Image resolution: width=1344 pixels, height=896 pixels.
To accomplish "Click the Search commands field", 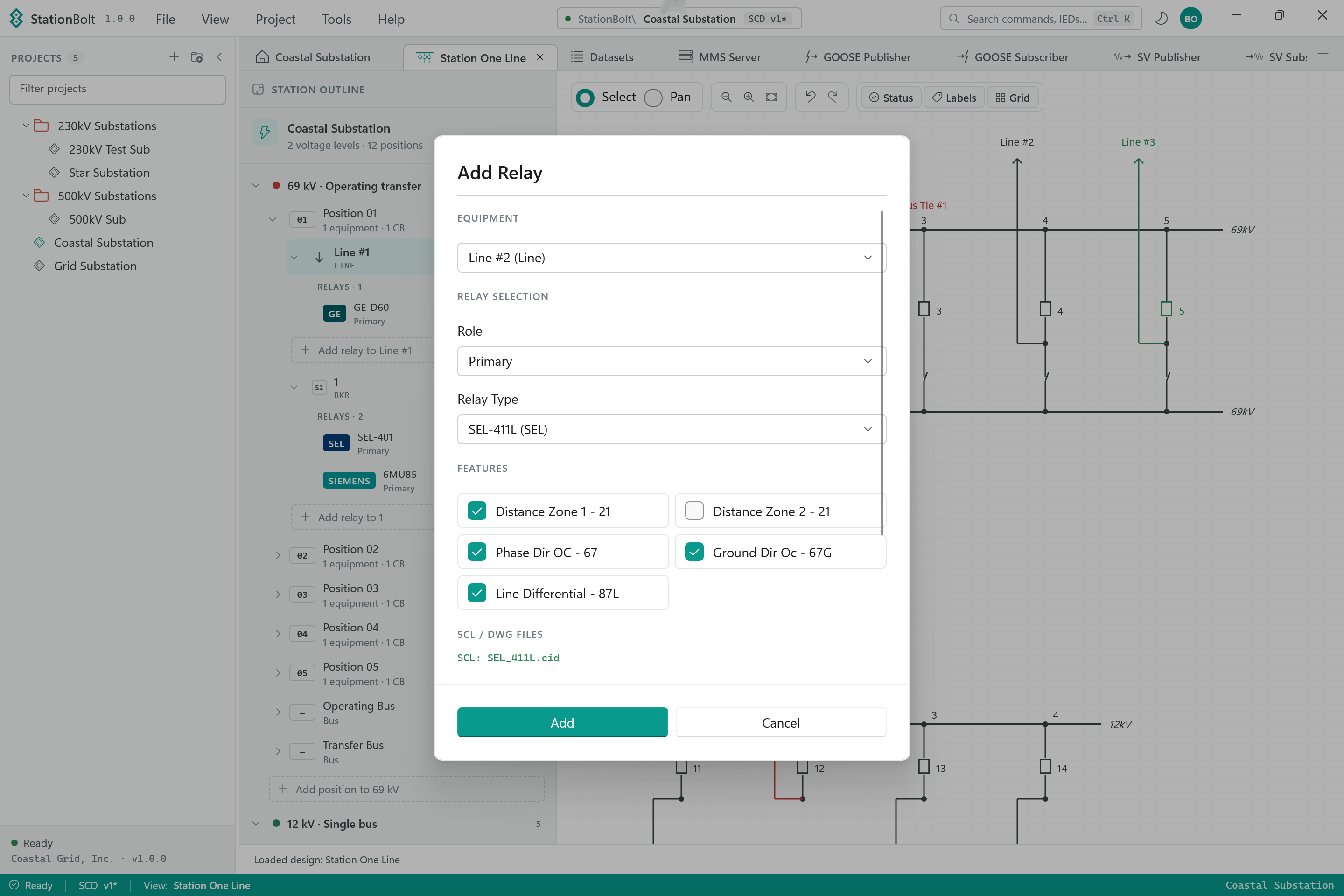I will coord(1041,18).
